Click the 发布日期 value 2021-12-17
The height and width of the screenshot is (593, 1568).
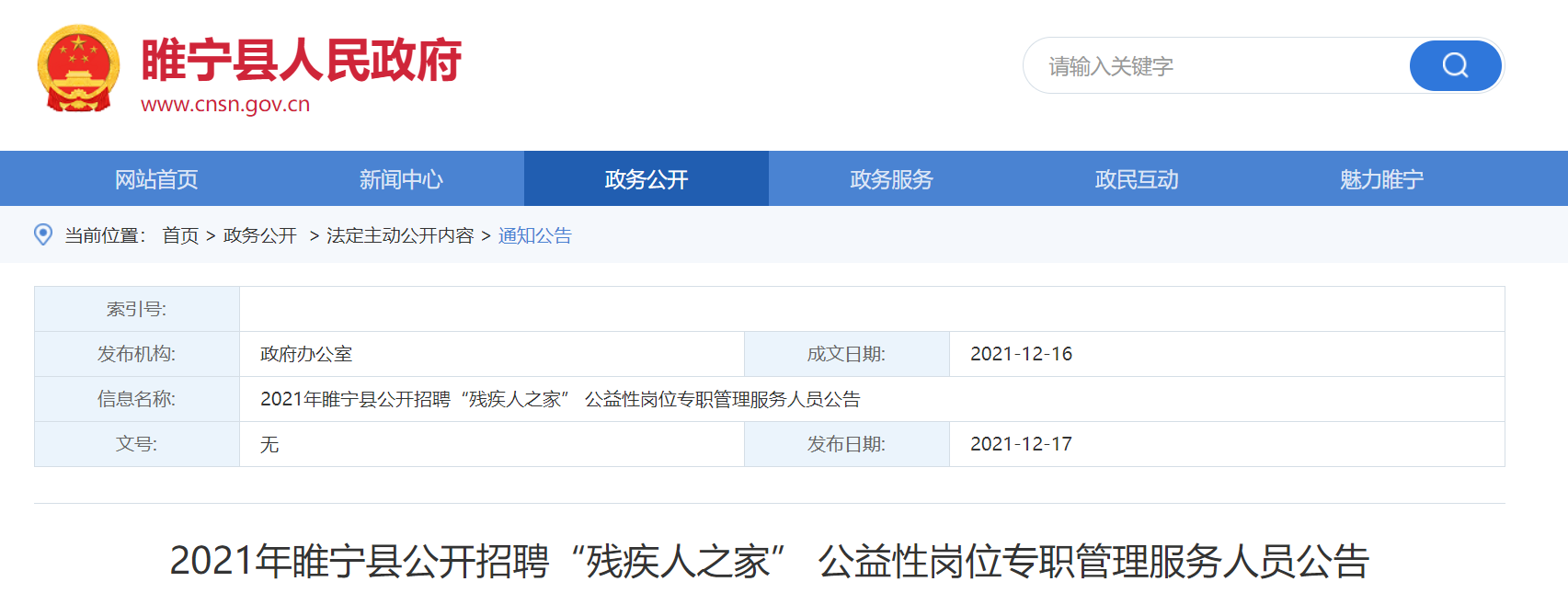pyautogui.click(x=1021, y=444)
